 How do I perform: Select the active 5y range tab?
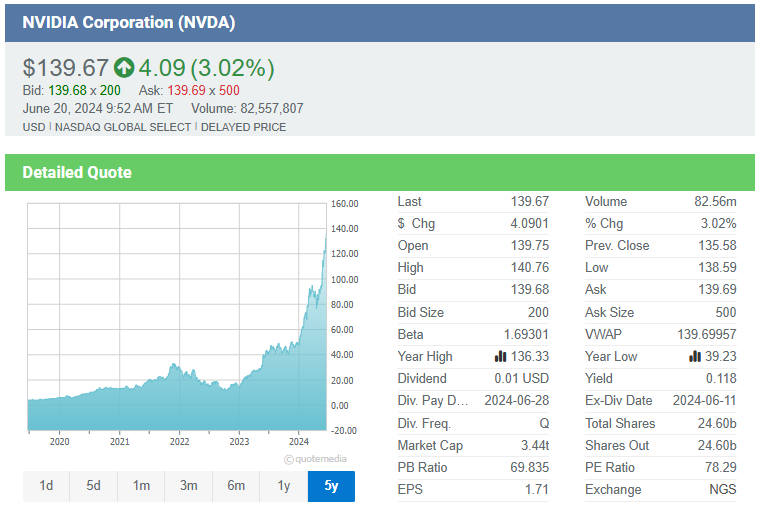(x=331, y=486)
